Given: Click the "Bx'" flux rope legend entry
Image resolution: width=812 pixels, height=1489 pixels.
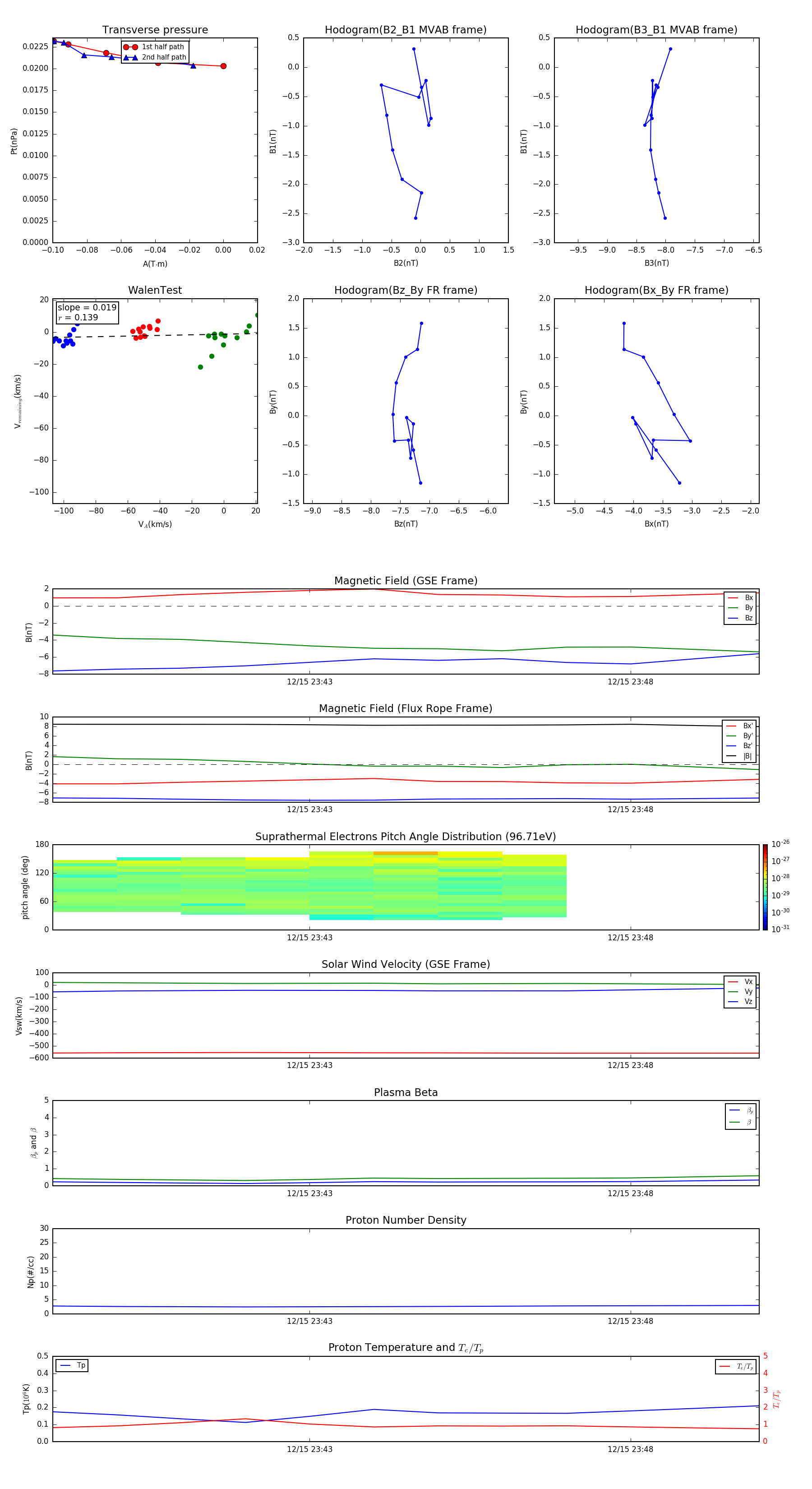Looking at the screenshot, I should pyautogui.click(x=740, y=726).
